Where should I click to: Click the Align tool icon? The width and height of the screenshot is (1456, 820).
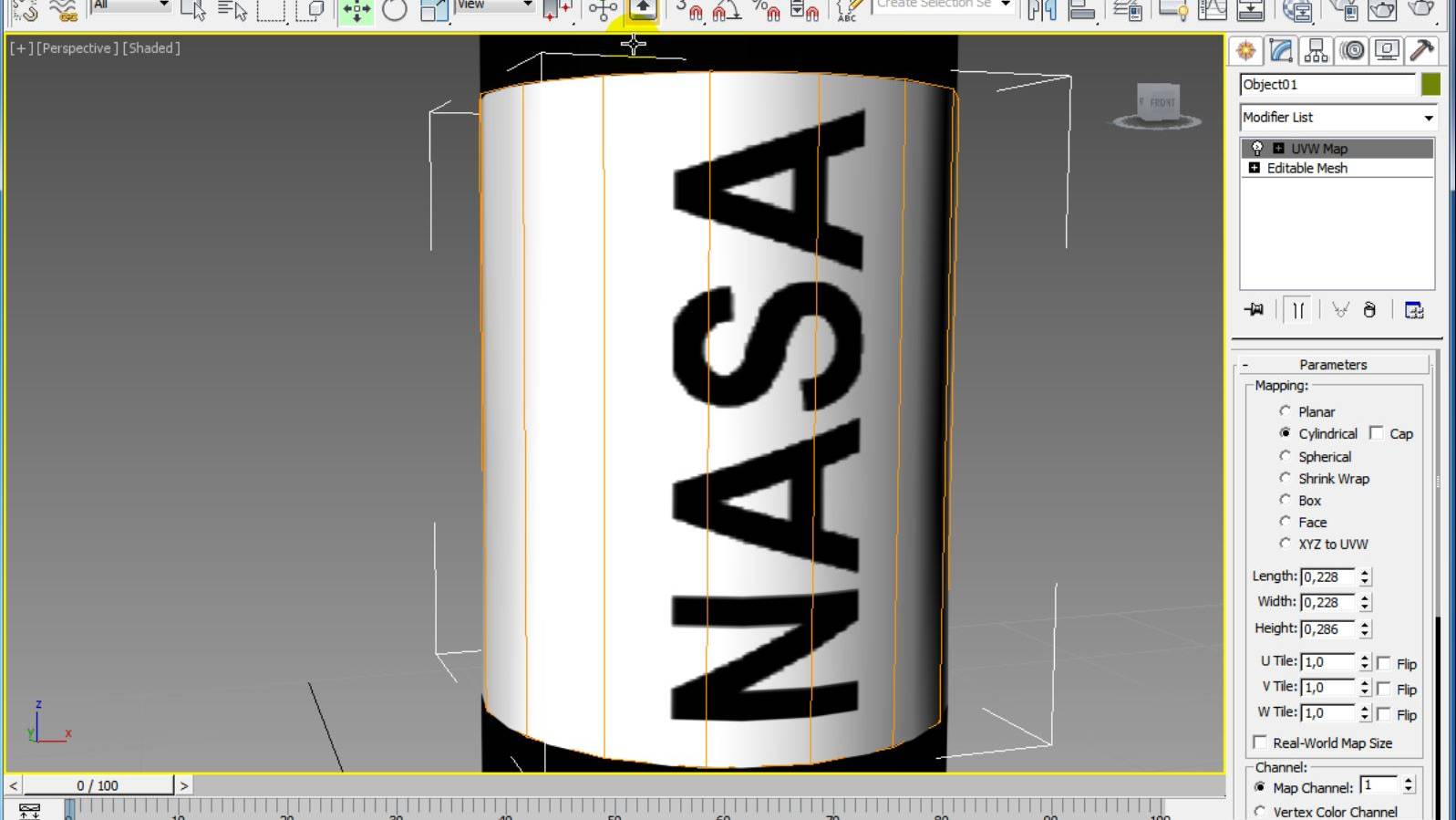pos(1081,10)
